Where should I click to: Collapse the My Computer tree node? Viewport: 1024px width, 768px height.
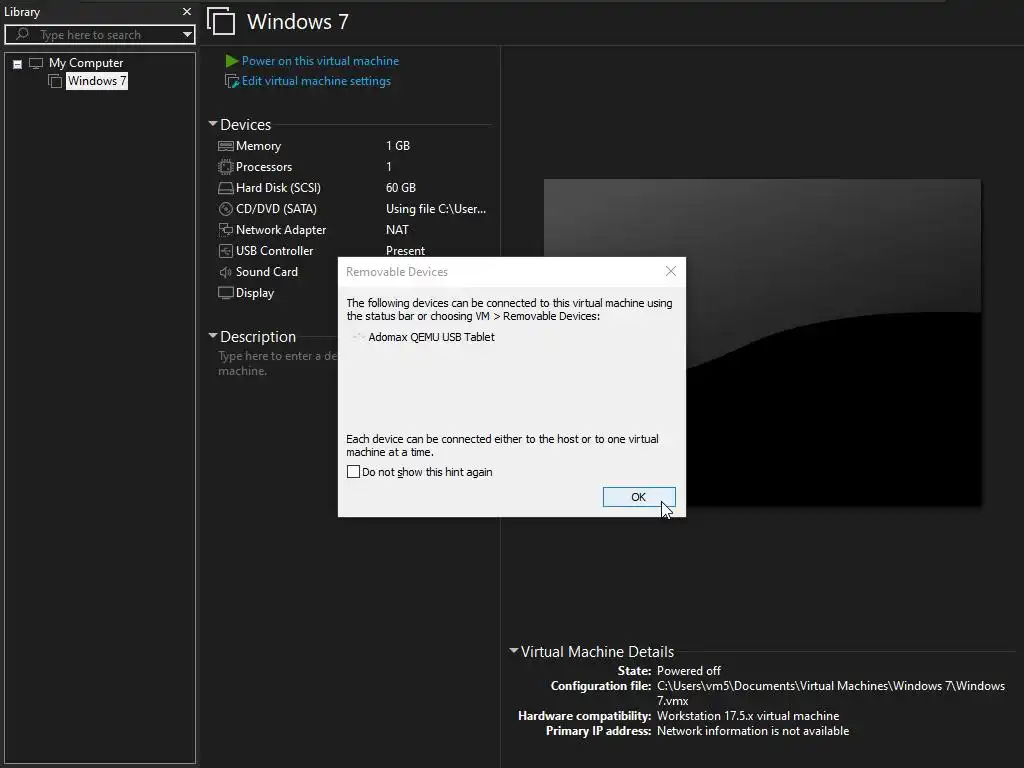pyautogui.click(x=18, y=64)
